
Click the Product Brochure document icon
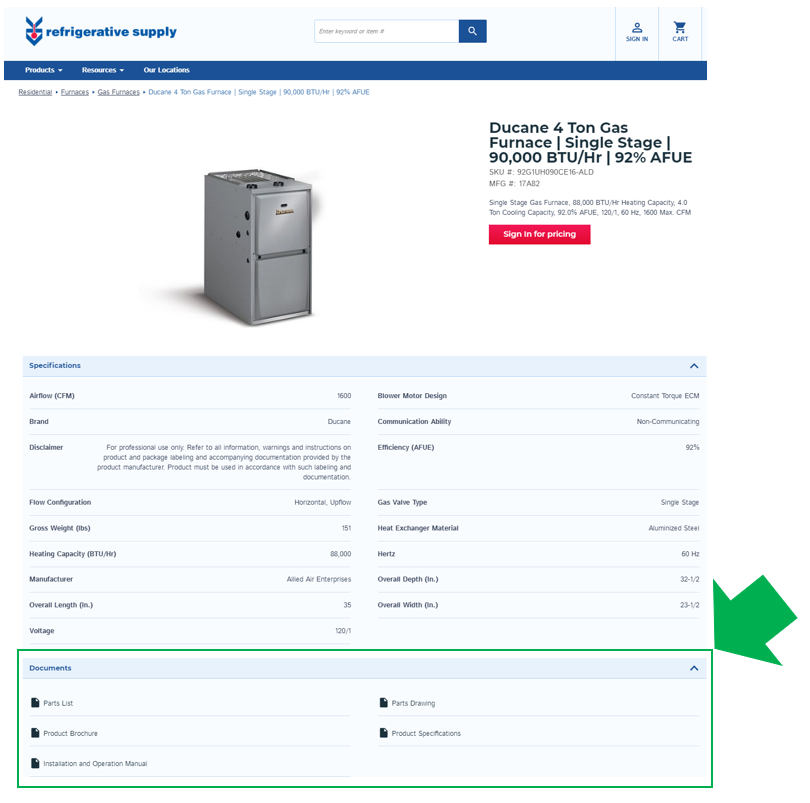tap(35, 733)
